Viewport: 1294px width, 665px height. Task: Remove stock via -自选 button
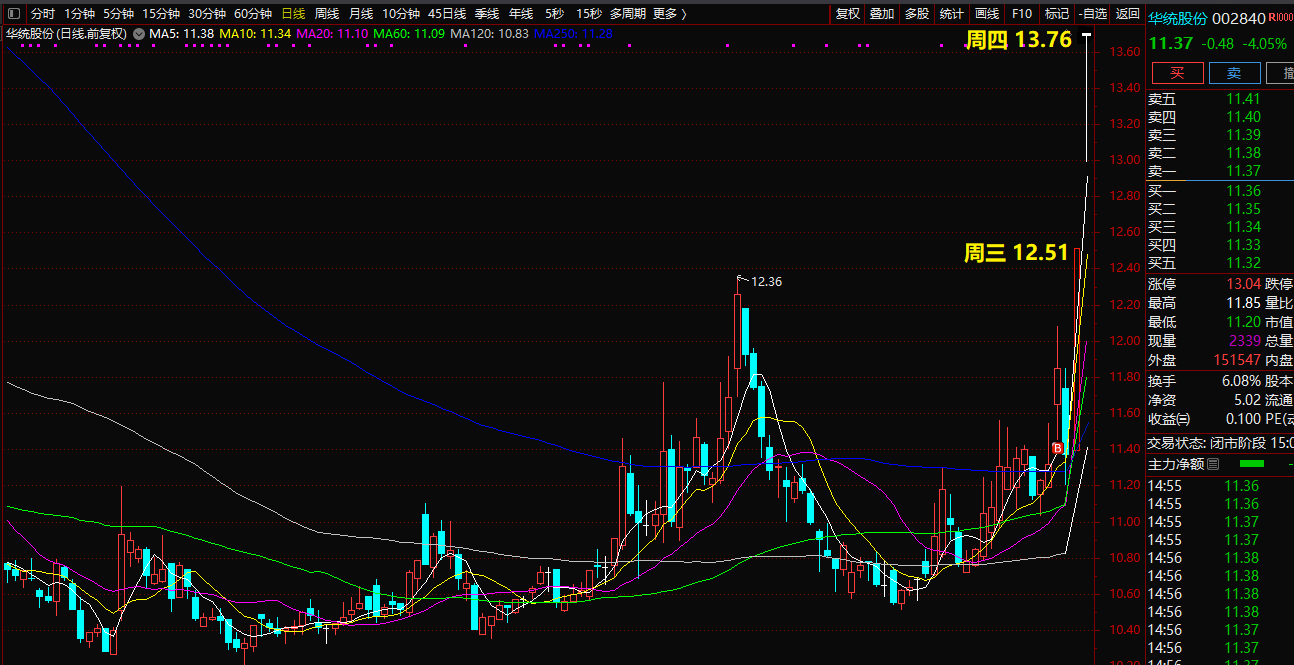click(x=1093, y=14)
